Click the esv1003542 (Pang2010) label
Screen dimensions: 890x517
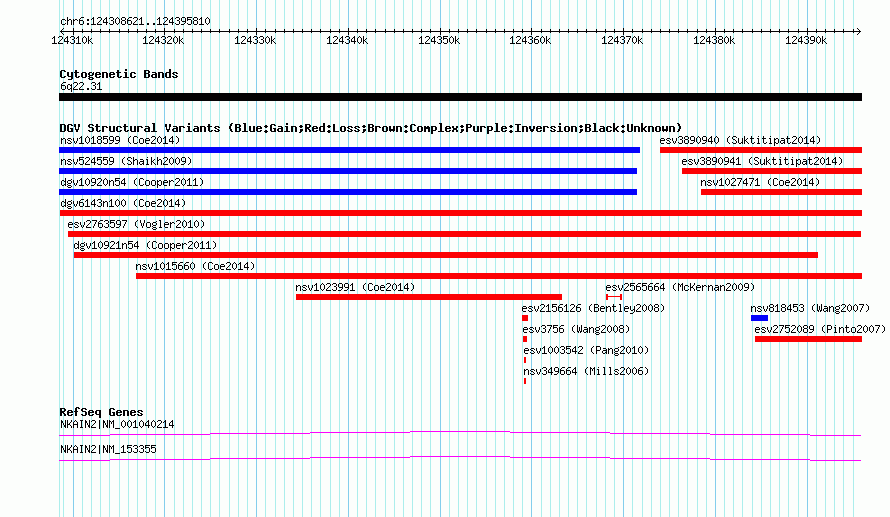click(586, 350)
